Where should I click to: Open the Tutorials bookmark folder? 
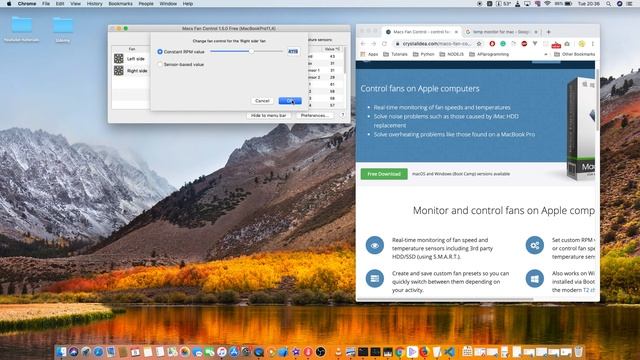(396, 54)
